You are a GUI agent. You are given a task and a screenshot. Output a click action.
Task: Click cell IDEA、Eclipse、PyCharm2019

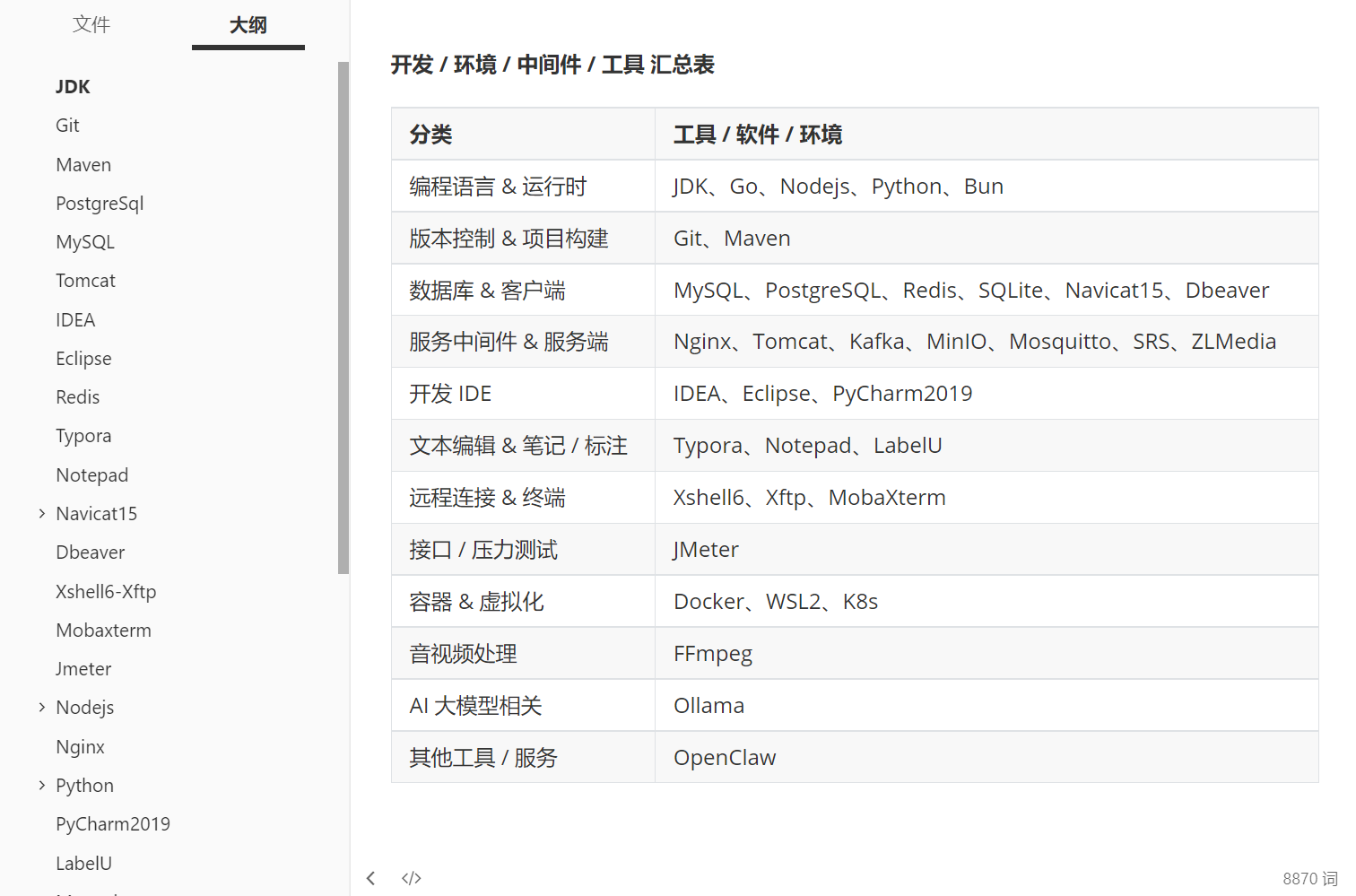tap(987, 394)
